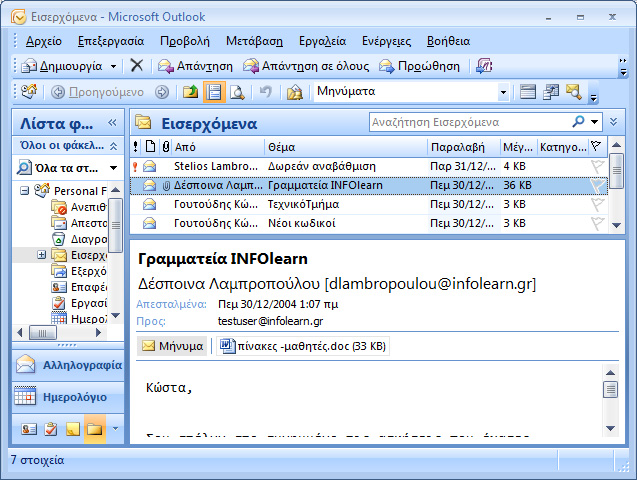Click the notes icon in navigation bottom bar
This screenshot has height=480, width=637.
(x=73, y=429)
